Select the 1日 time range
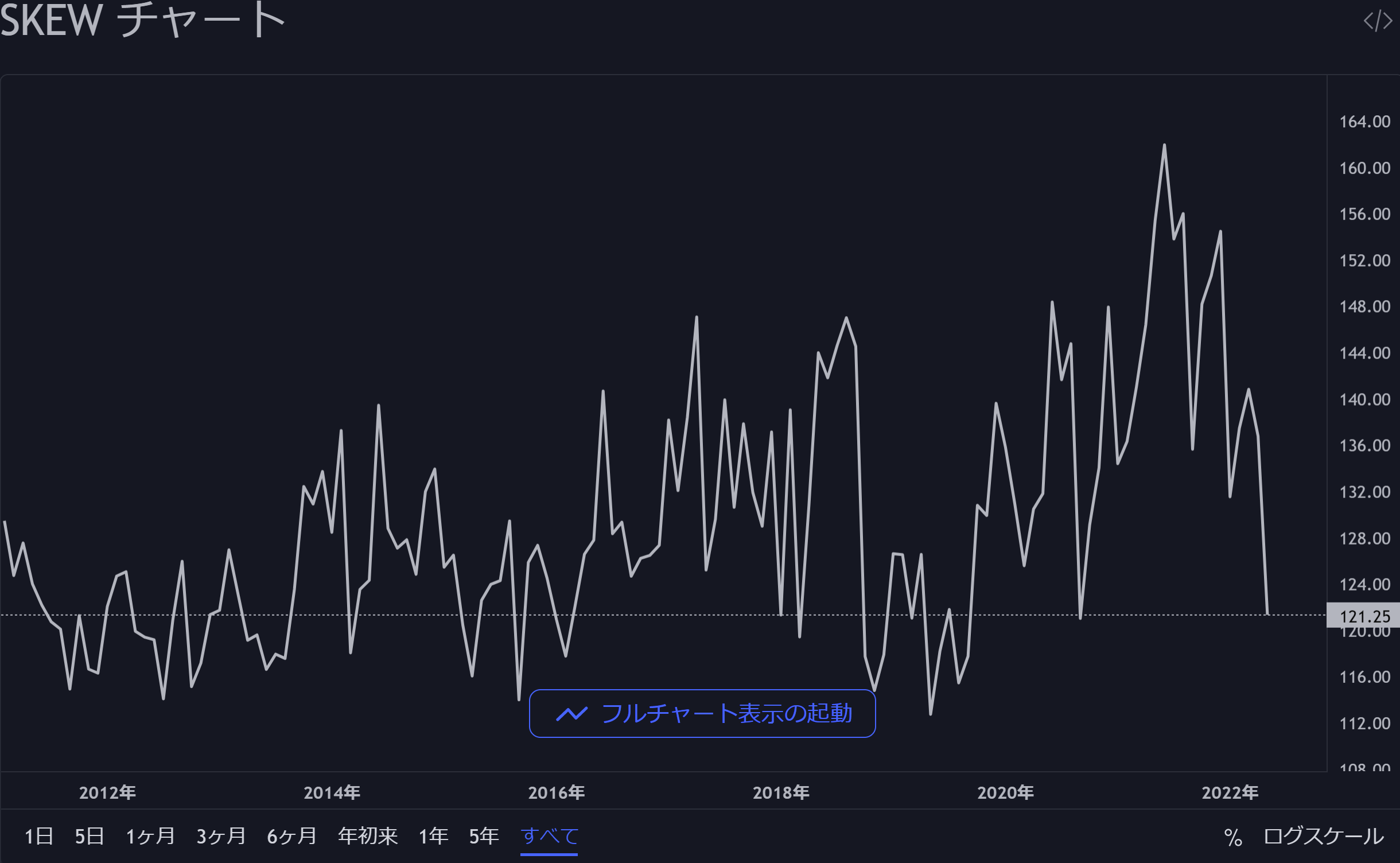The height and width of the screenshot is (863, 1400). (39, 836)
